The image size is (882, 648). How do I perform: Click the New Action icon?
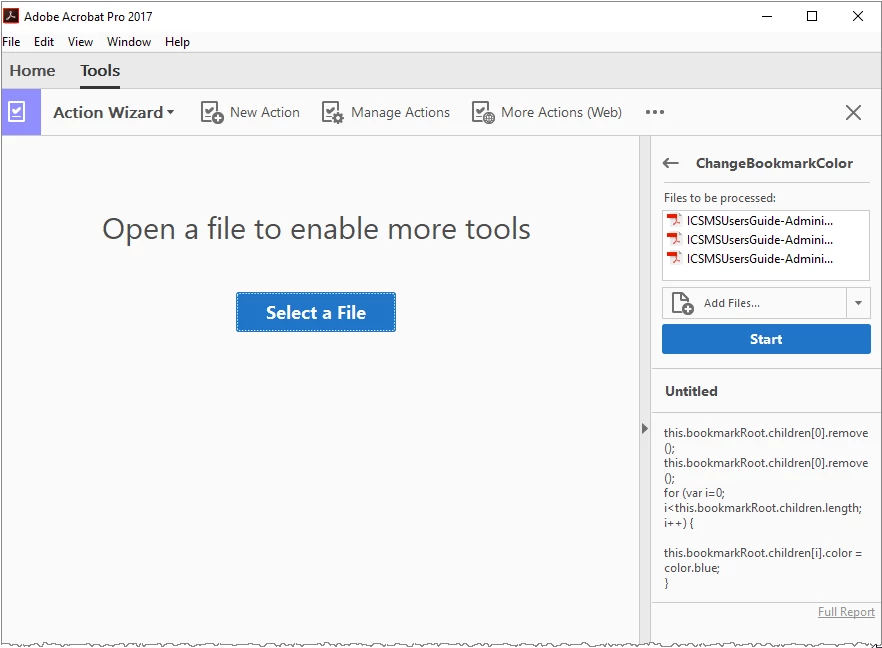pos(212,112)
